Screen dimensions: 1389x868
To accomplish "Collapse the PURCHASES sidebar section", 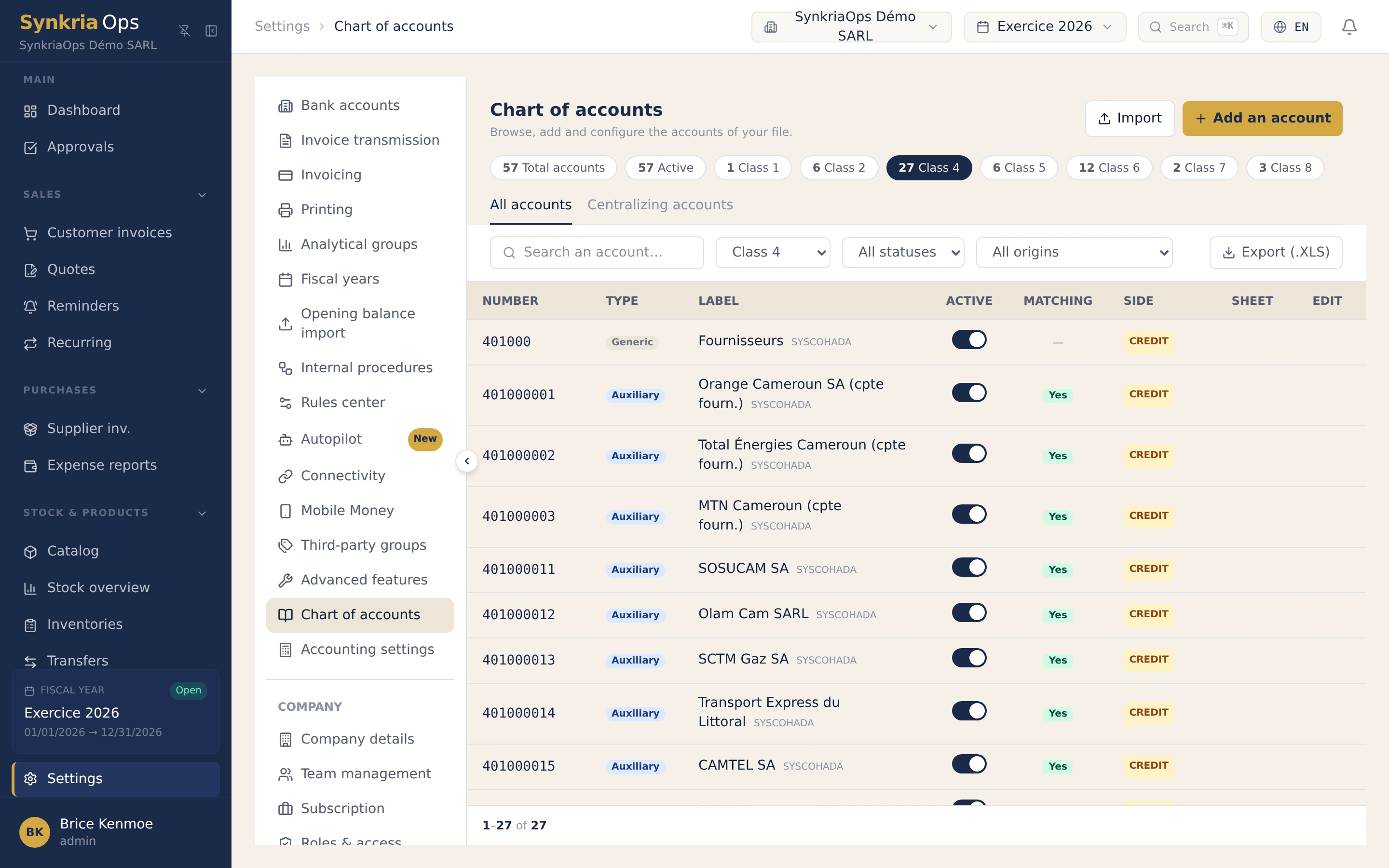I will point(202,391).
